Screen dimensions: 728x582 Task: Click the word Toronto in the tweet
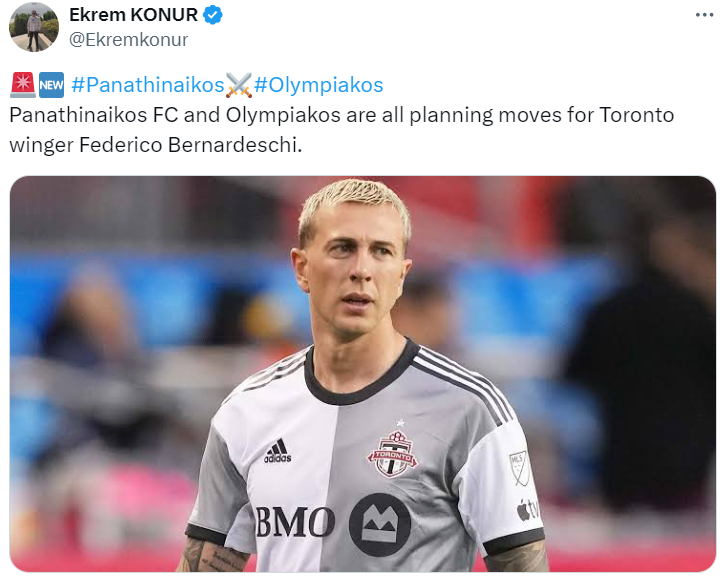(637, 115)
